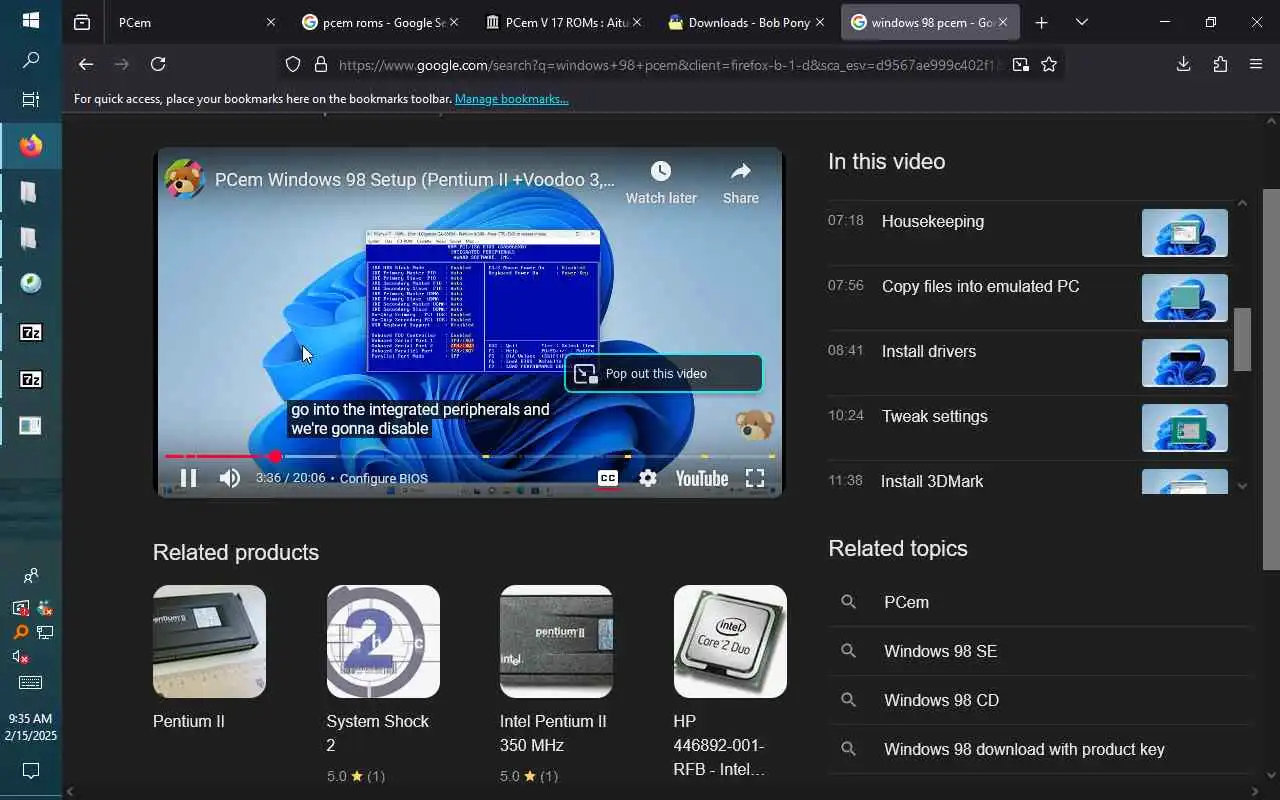Open Task View on the taskbar
Screen dimensions: 1280x800
[30, 100]
